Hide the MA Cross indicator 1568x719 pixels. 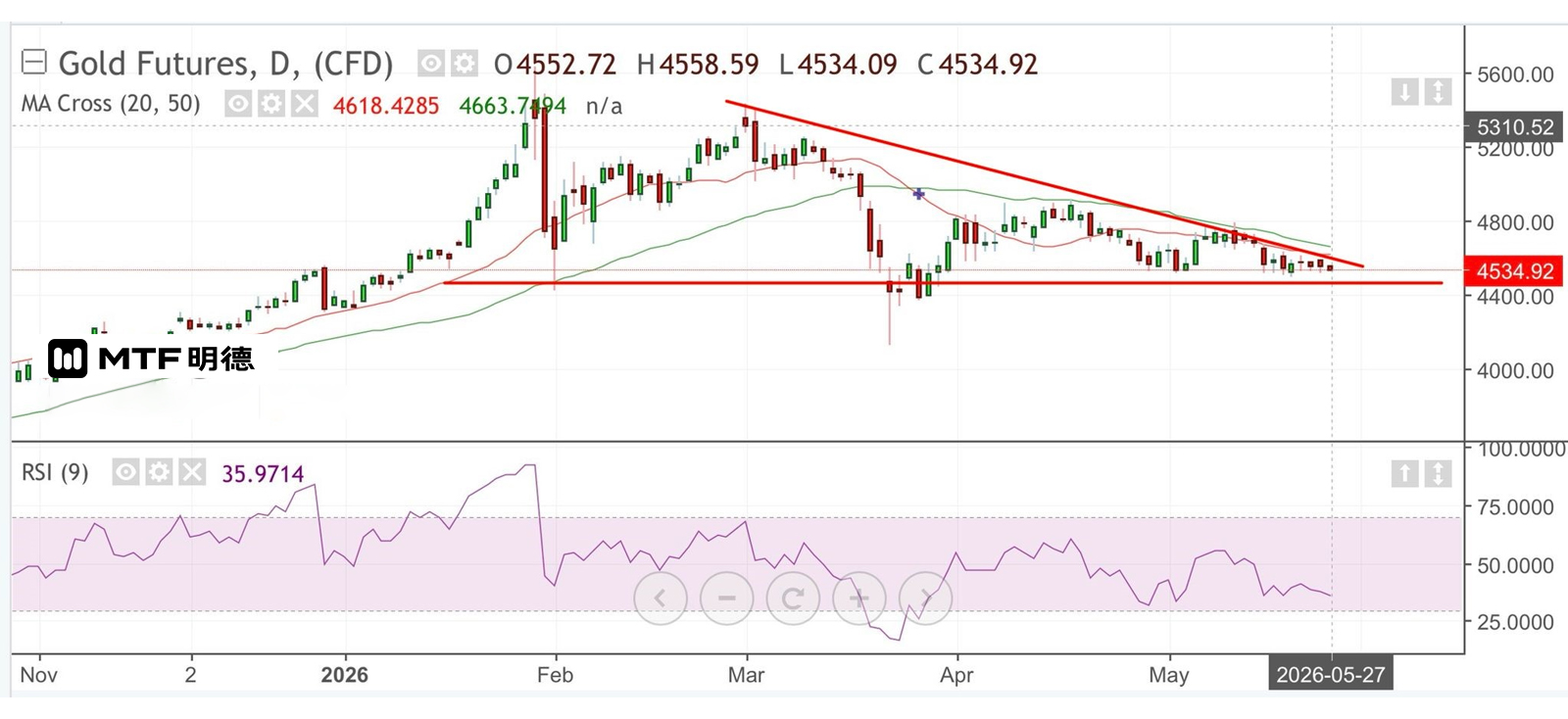click(238, 104)
